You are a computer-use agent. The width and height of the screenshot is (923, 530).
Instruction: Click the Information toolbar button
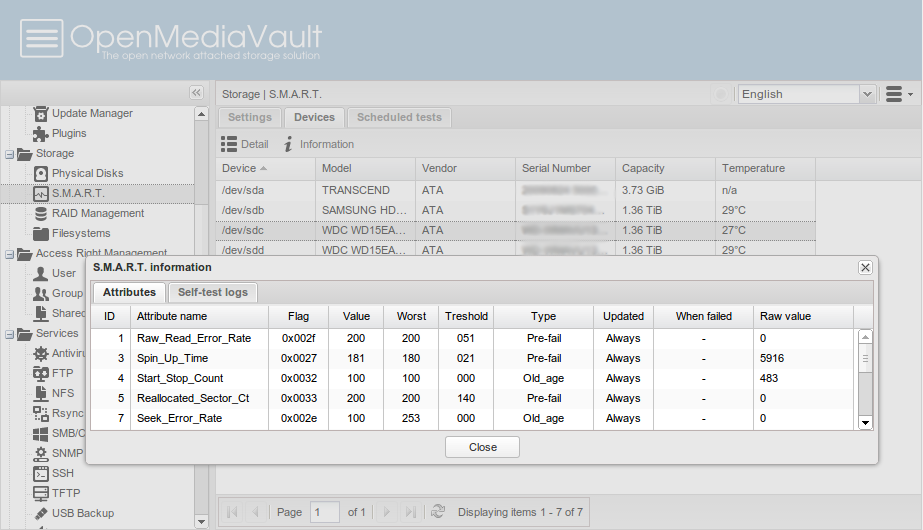[318, 144]
